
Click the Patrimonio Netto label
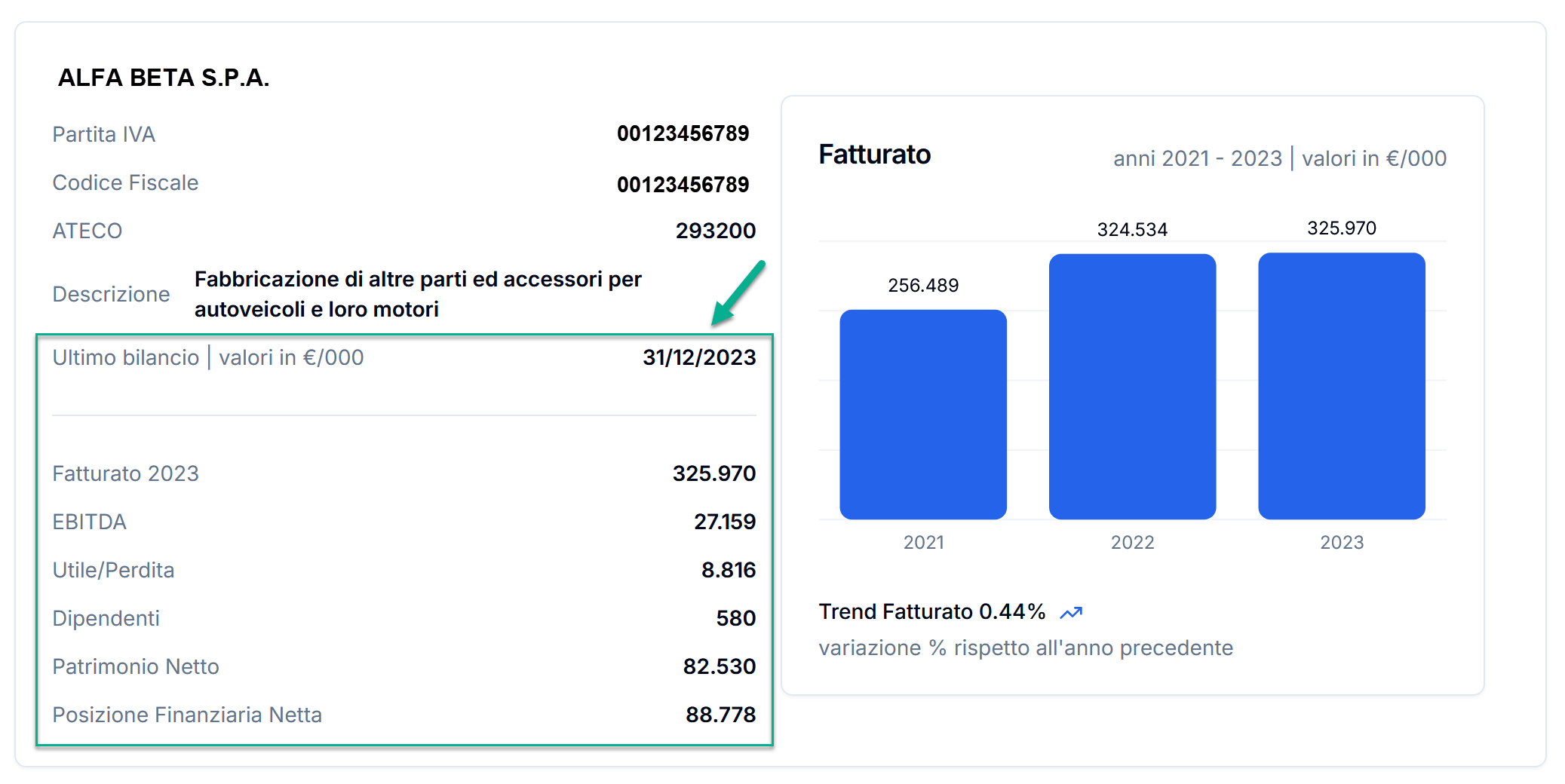[136, 666]
